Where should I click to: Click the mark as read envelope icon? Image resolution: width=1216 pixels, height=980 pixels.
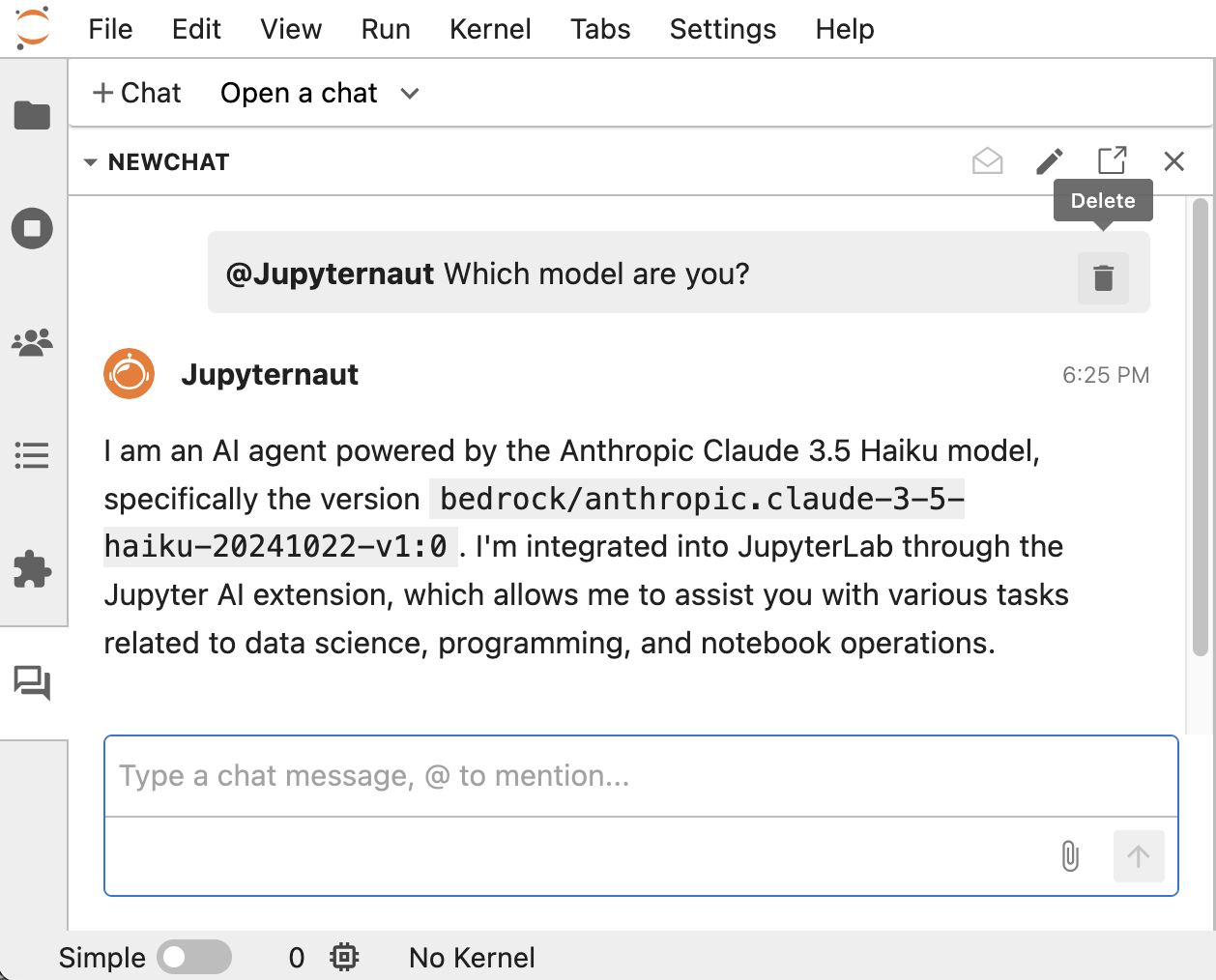click(x=987, y=161)
